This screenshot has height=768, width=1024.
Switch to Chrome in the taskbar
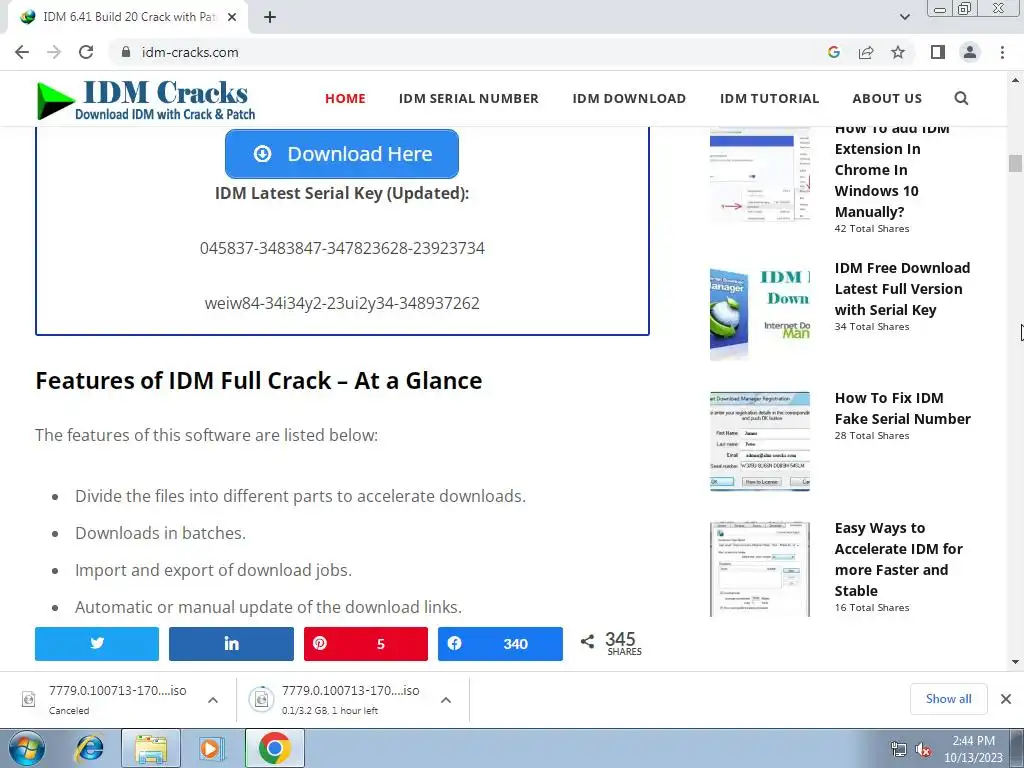pyautogui.click(x=274, y=748)
